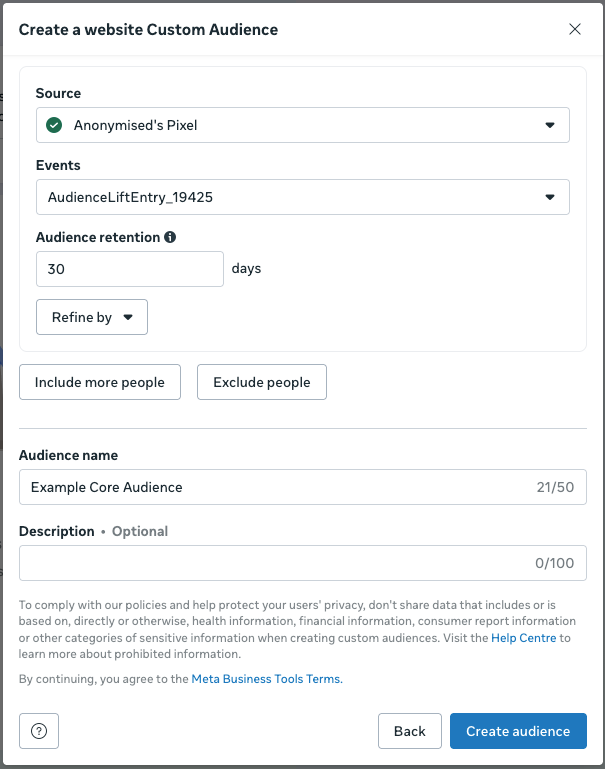The image size is (605, 769).
Task: Click the 0/100 description character counter
Action: coord(554,563)
